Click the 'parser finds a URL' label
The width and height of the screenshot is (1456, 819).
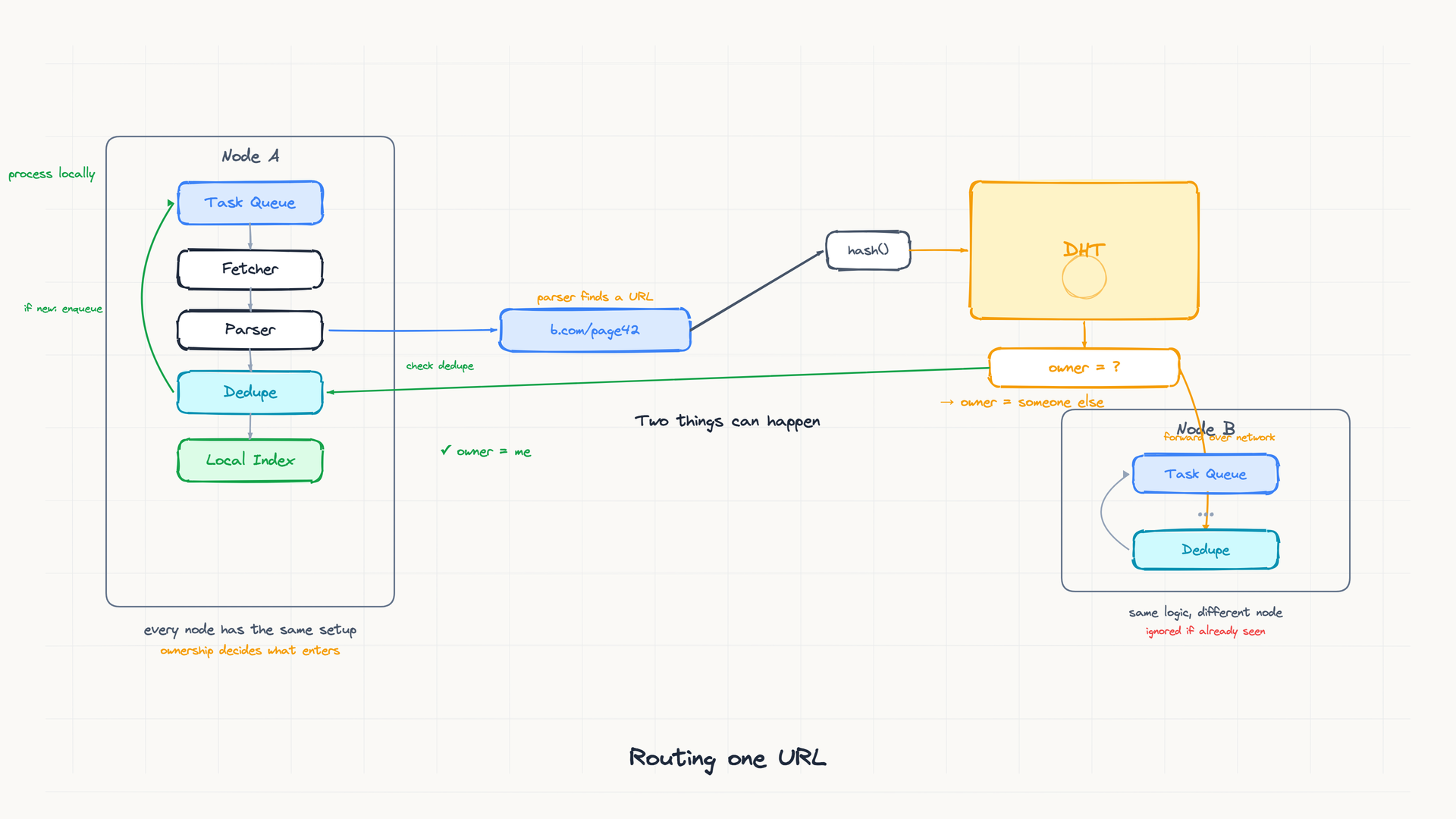595,297
